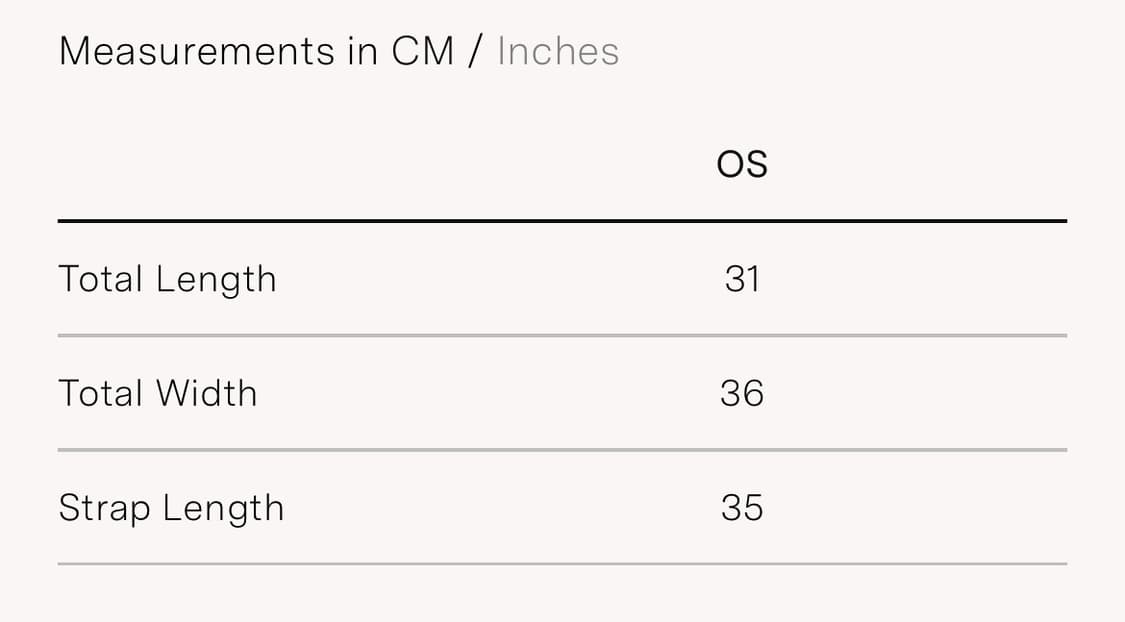Click the divider line below Strap Length row

[x=562, y=564]
